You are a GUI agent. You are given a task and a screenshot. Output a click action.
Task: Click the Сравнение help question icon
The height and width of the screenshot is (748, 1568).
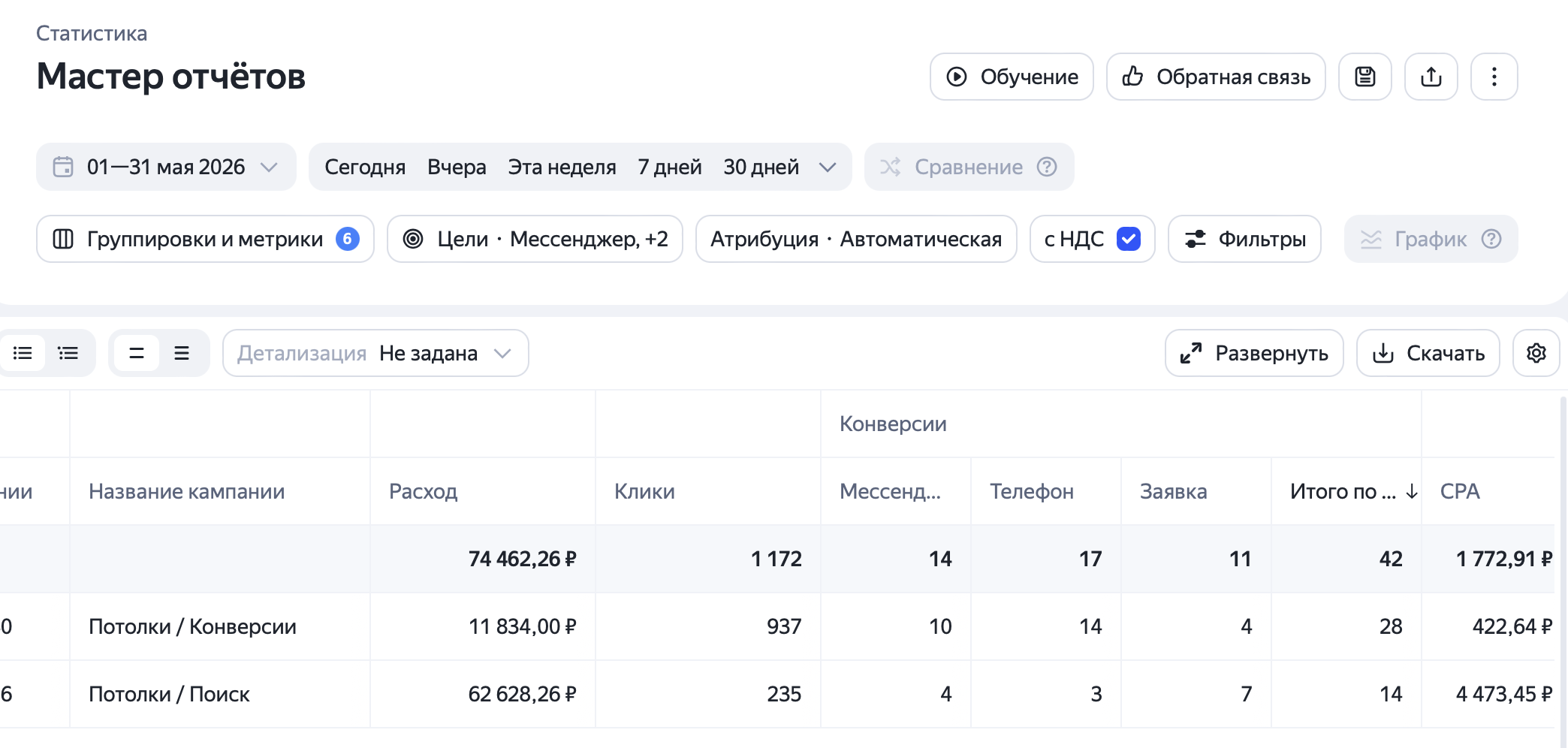[1047, 167]
